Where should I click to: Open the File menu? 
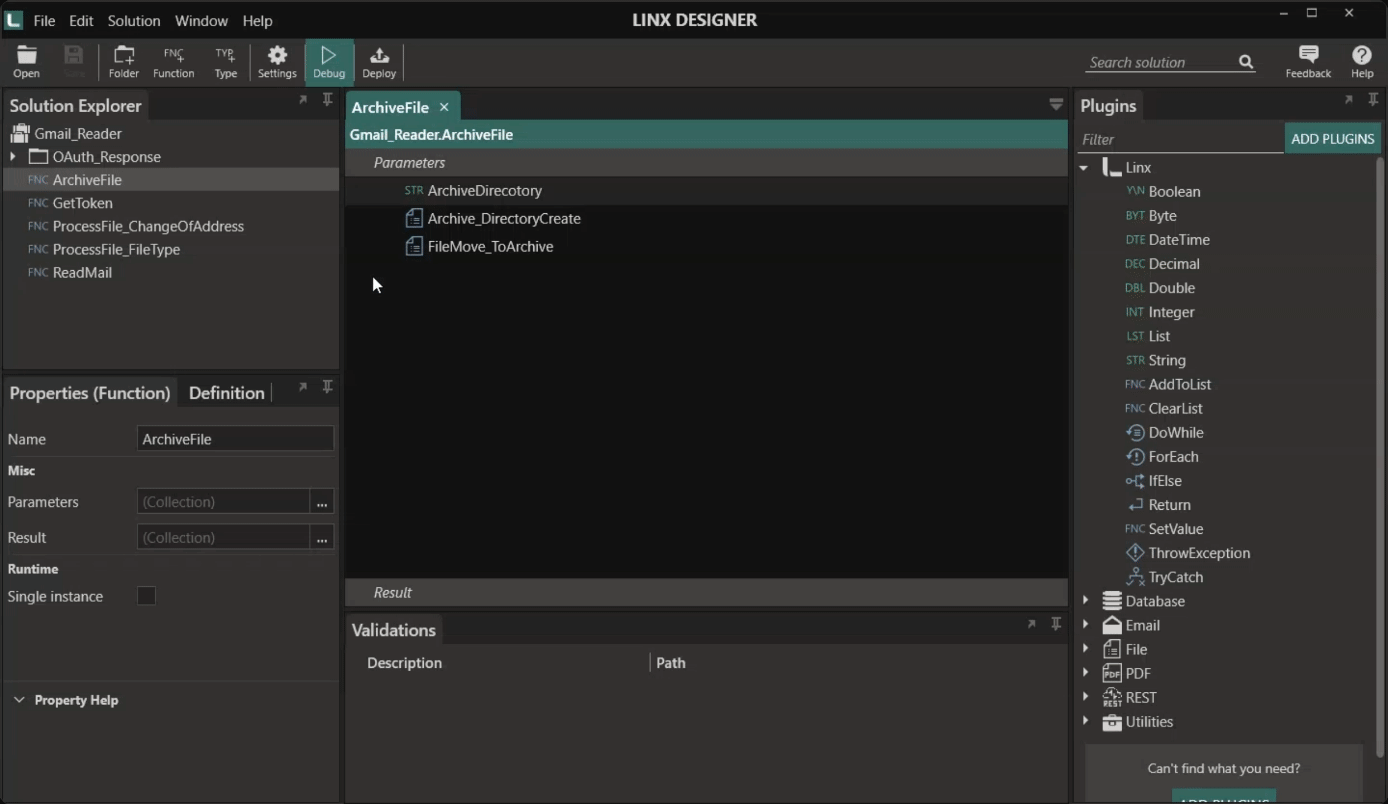tap(44, 20)
